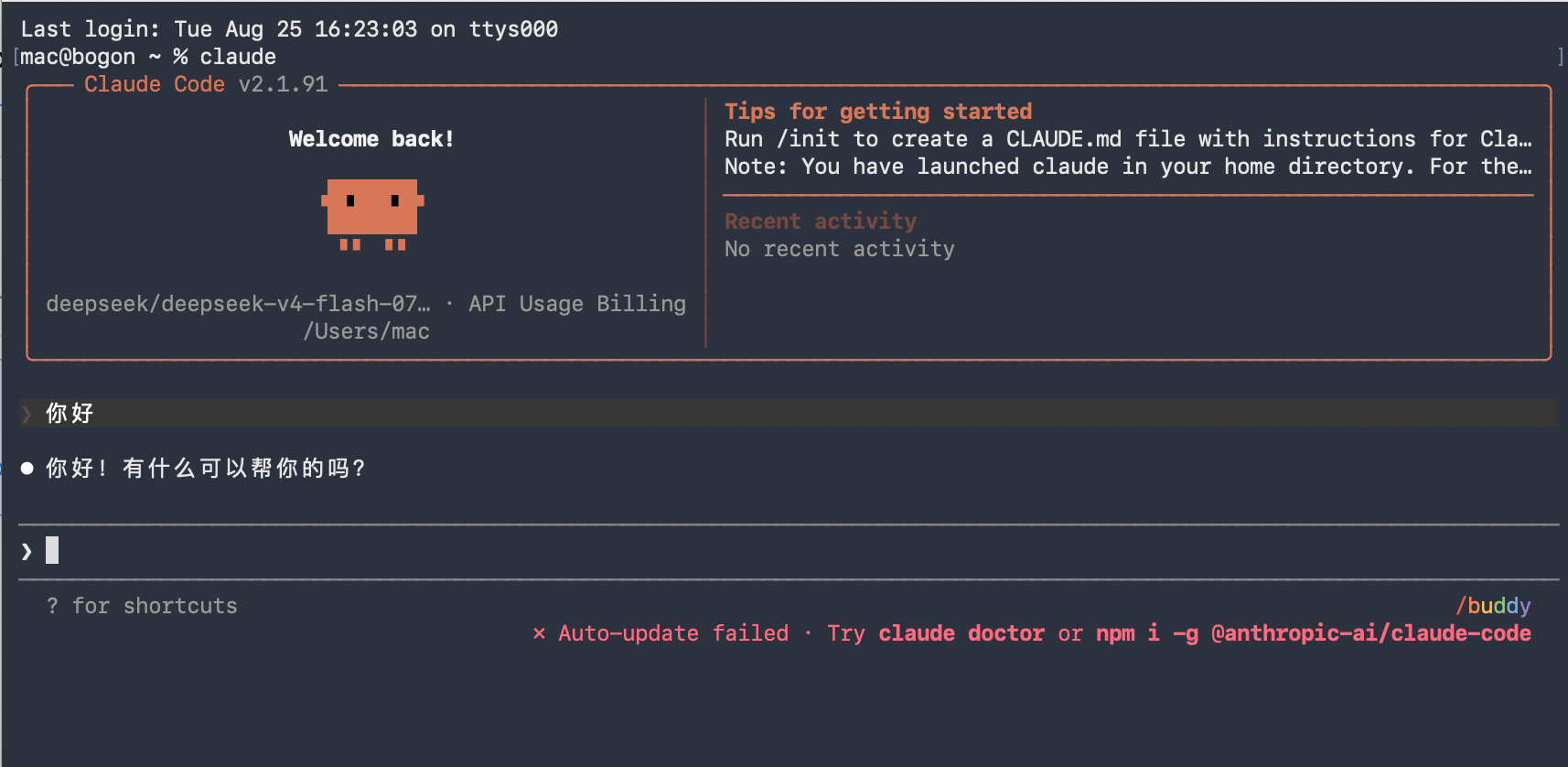Click the deepseek-v4-flash model name text
The width and height of the screenshot is (1568, 767).
pyautogui.click(x=238, y=304)
